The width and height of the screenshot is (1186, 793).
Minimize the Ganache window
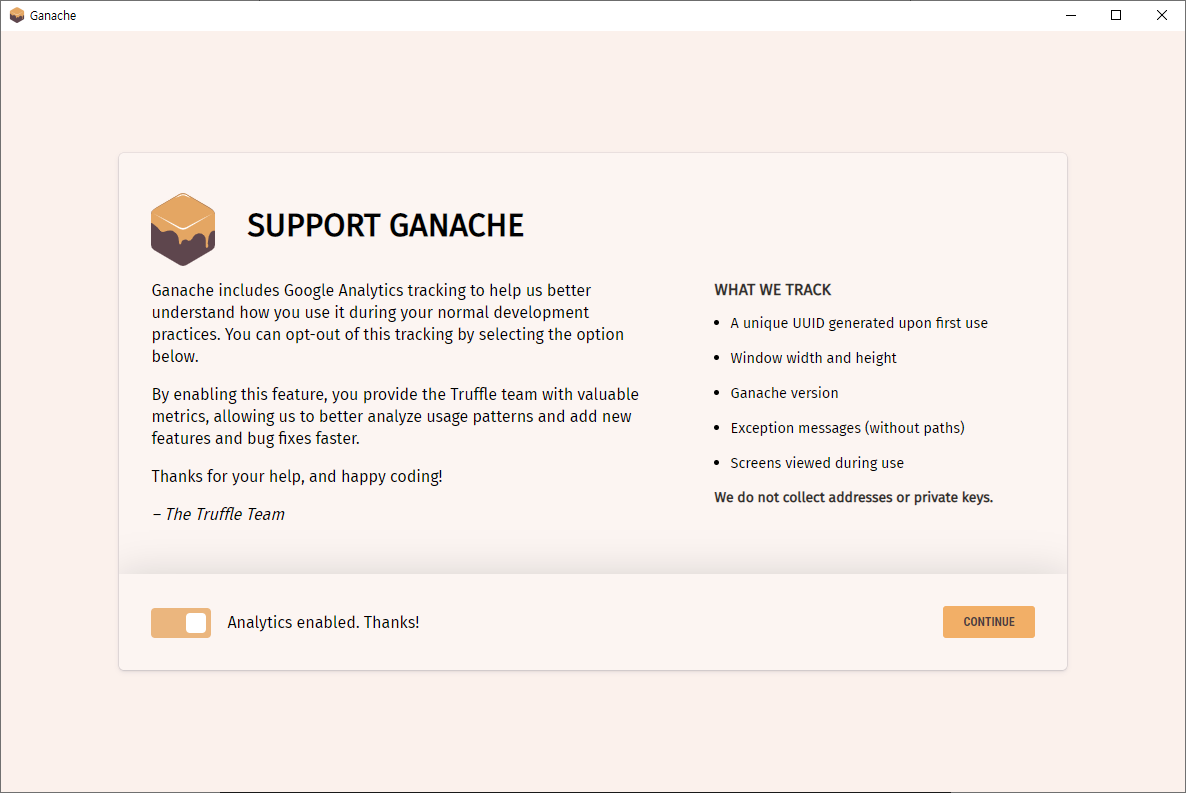1070,15
